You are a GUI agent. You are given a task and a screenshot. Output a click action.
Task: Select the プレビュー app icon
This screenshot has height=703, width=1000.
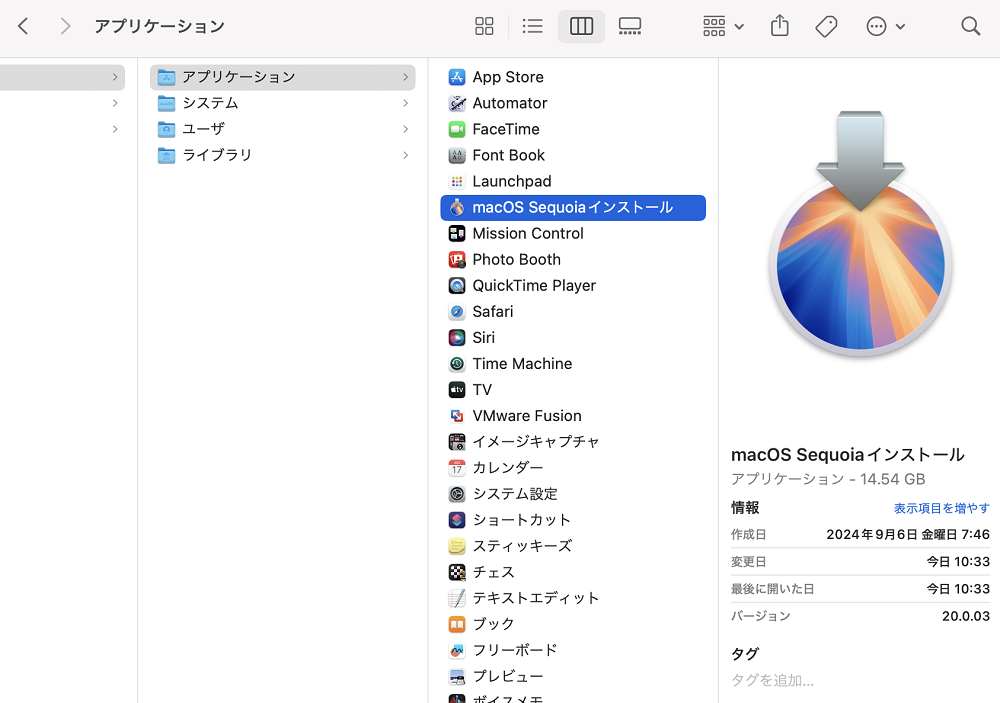pyautogui.click(x=457, y=677)
